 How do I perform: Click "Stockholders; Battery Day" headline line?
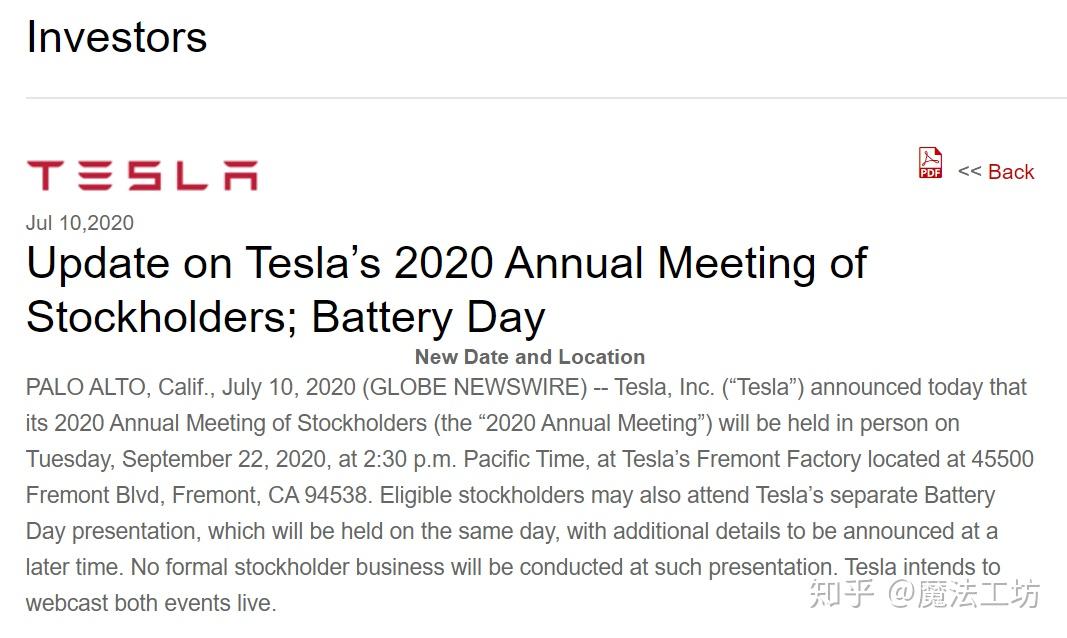[285, 317]
